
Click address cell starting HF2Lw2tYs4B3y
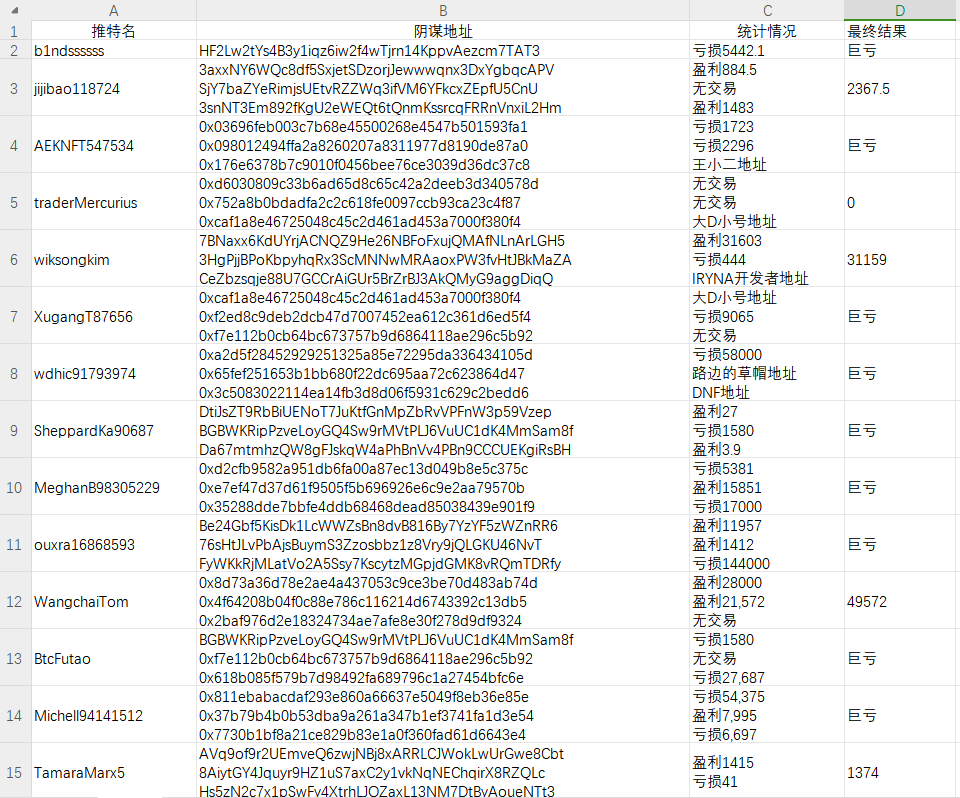pos(443,50)
